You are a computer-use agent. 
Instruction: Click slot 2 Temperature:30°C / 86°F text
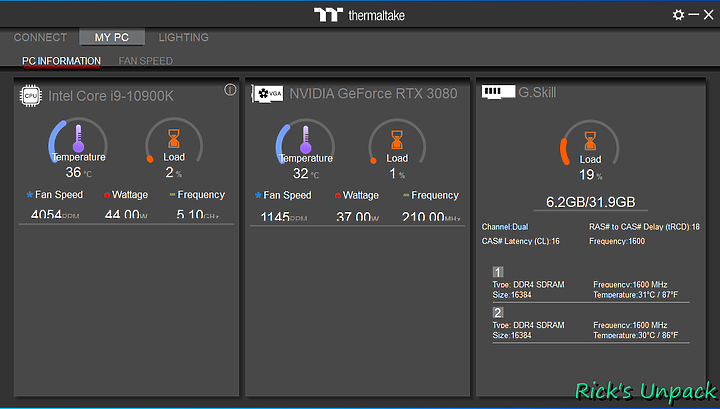(x=636, y=335)
